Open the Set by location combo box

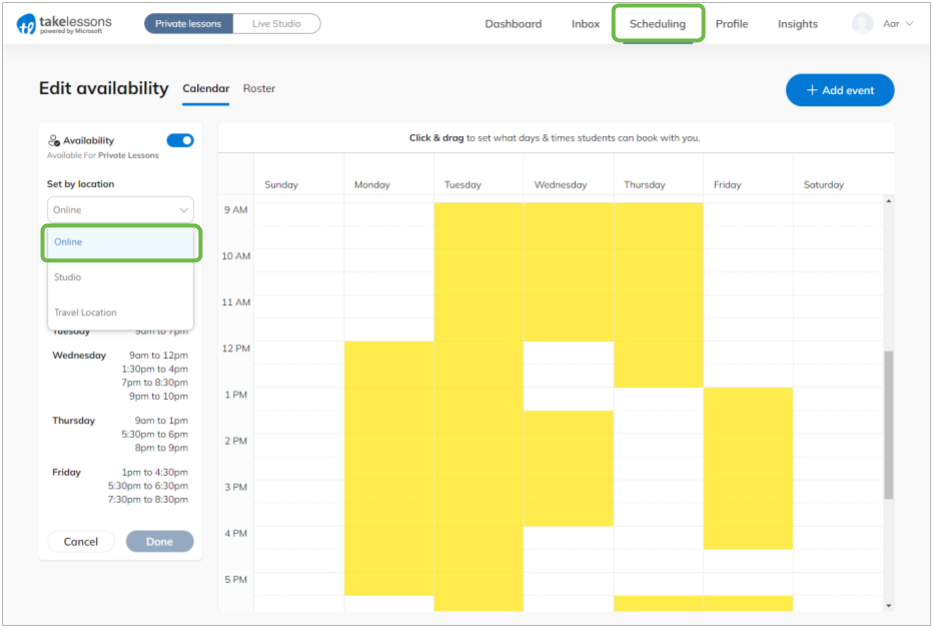coord(120,210)
